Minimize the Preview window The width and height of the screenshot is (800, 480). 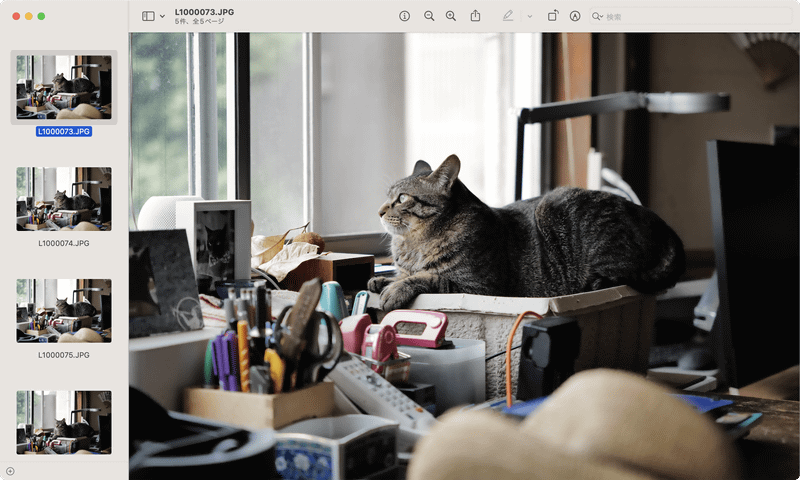pos(29,16)
